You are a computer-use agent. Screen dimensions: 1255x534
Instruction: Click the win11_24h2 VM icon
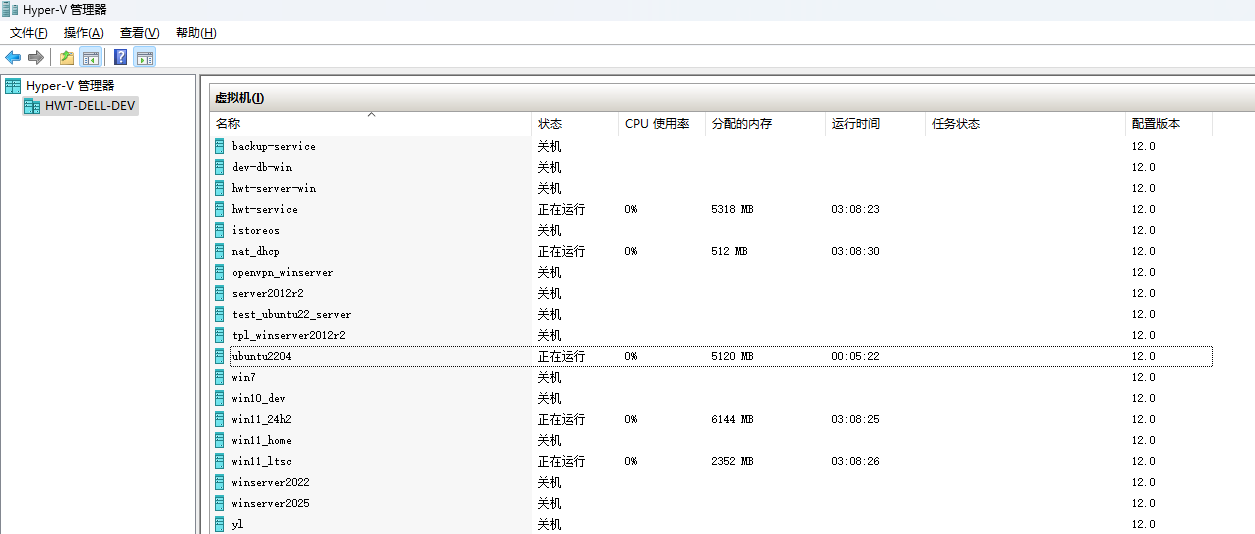point(220,419)
